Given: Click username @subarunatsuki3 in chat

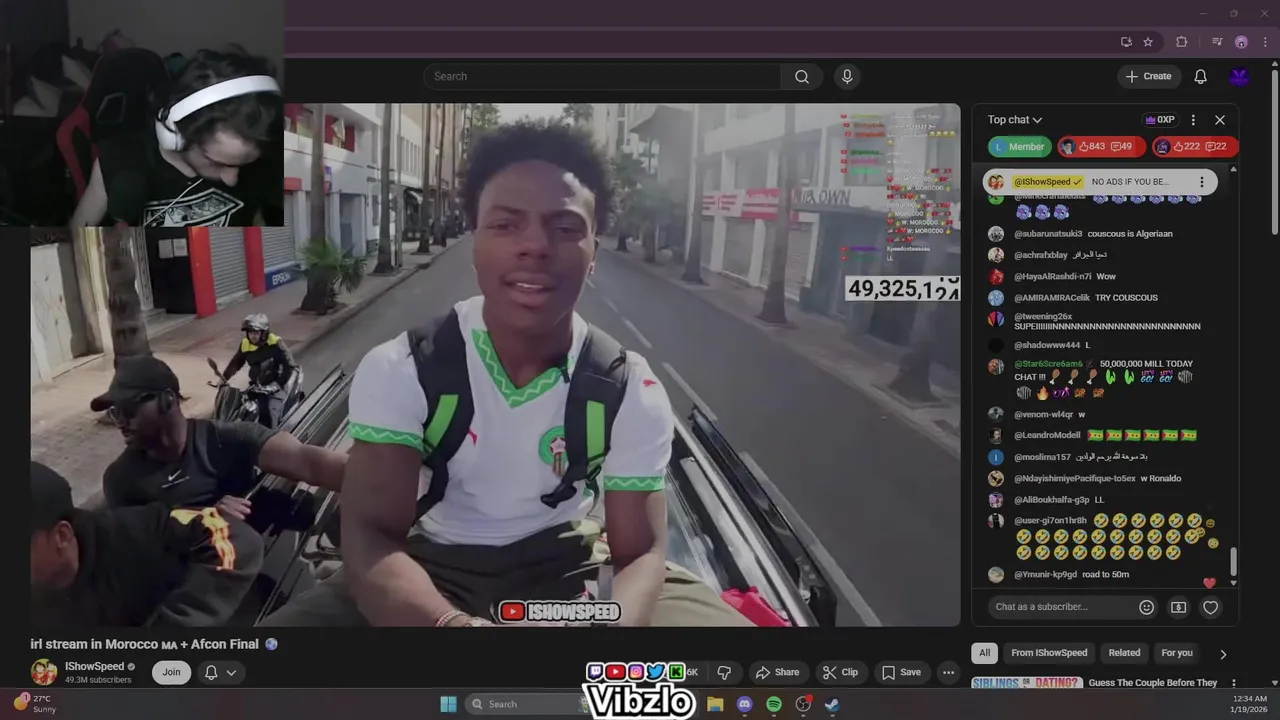Looking at the screenshot, I should [x=1048, y=234].
